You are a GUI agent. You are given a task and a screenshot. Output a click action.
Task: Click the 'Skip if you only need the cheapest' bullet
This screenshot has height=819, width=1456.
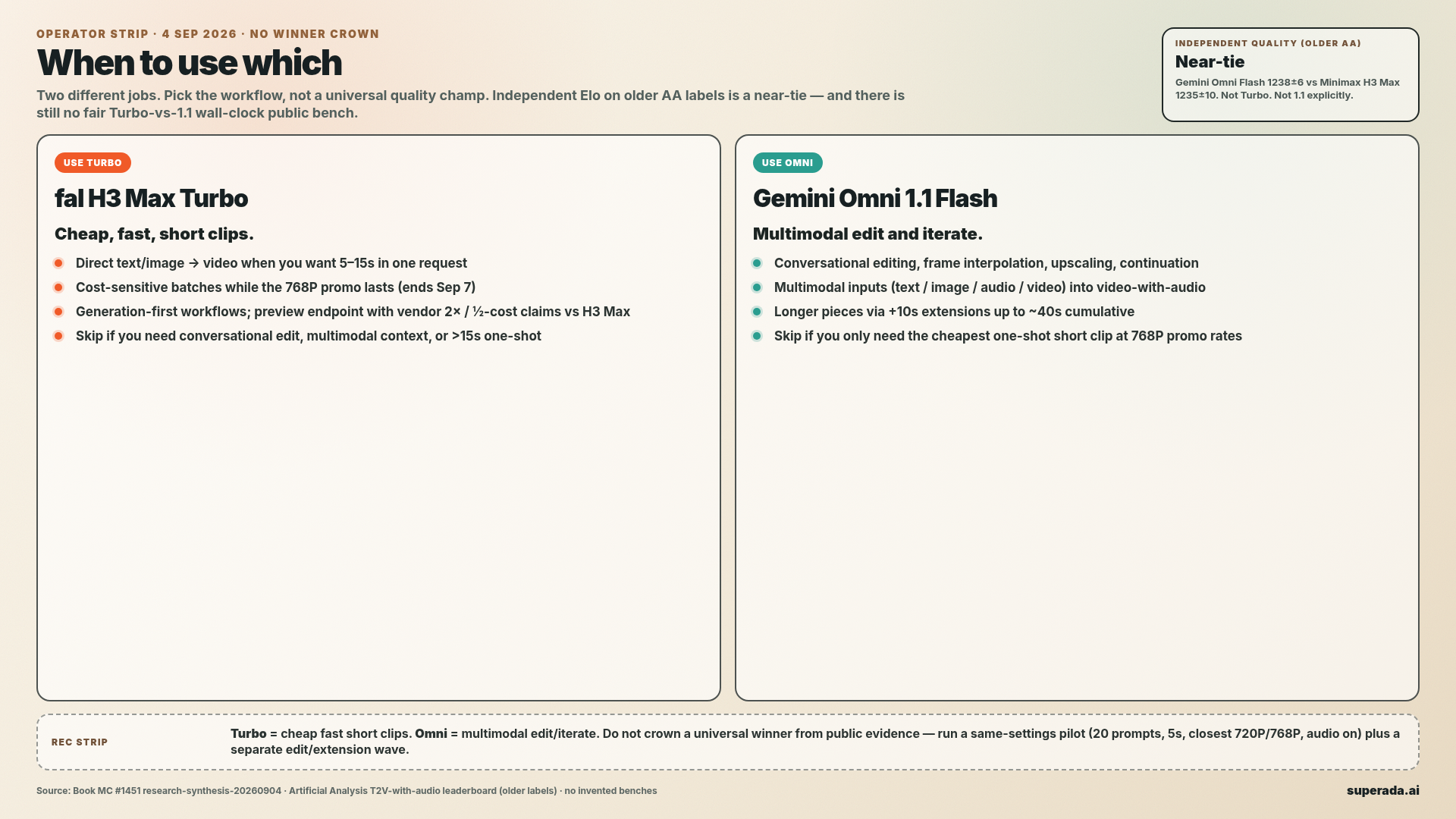1008,336
